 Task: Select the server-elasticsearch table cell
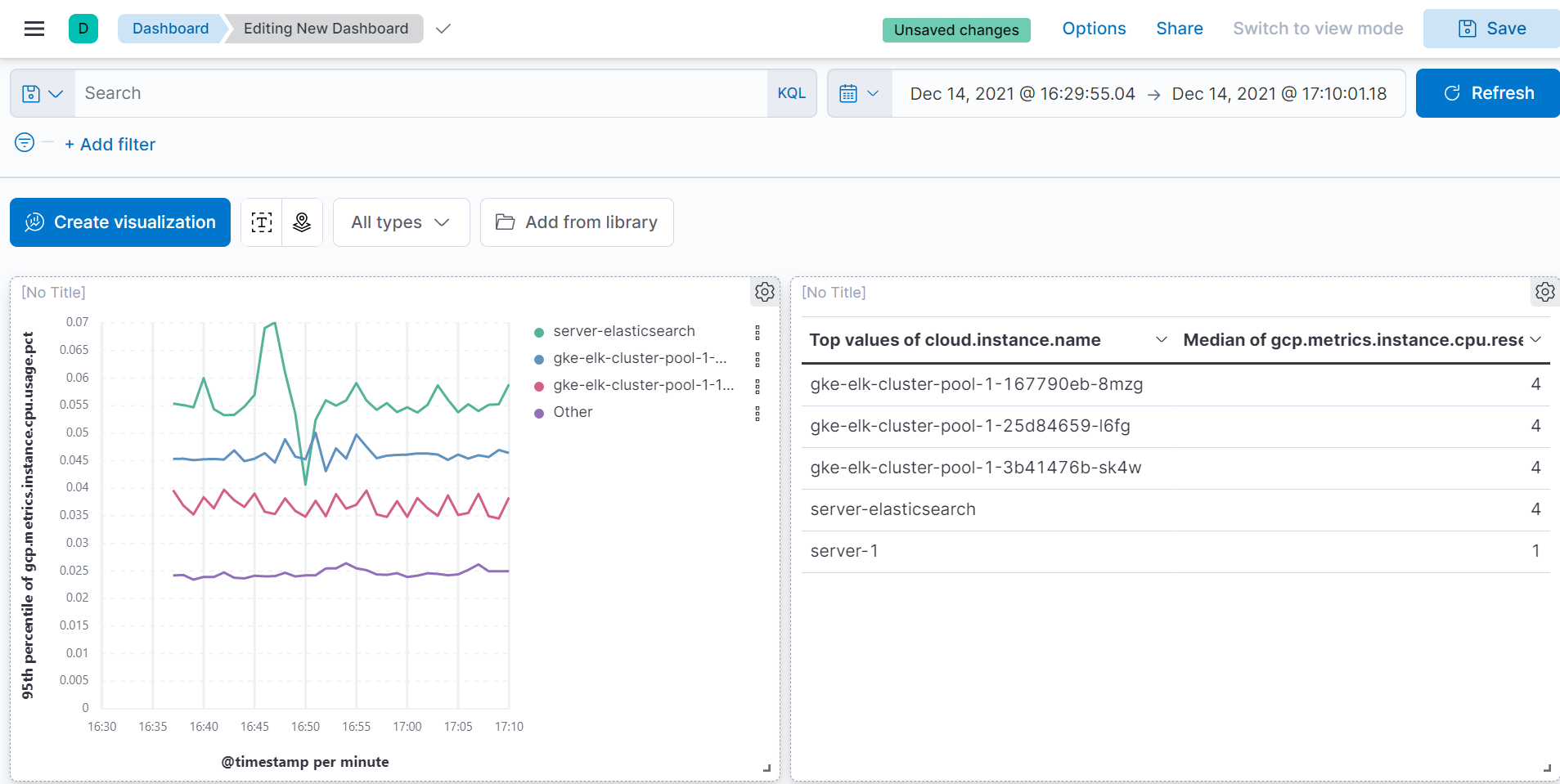click(x=989, y=510)
